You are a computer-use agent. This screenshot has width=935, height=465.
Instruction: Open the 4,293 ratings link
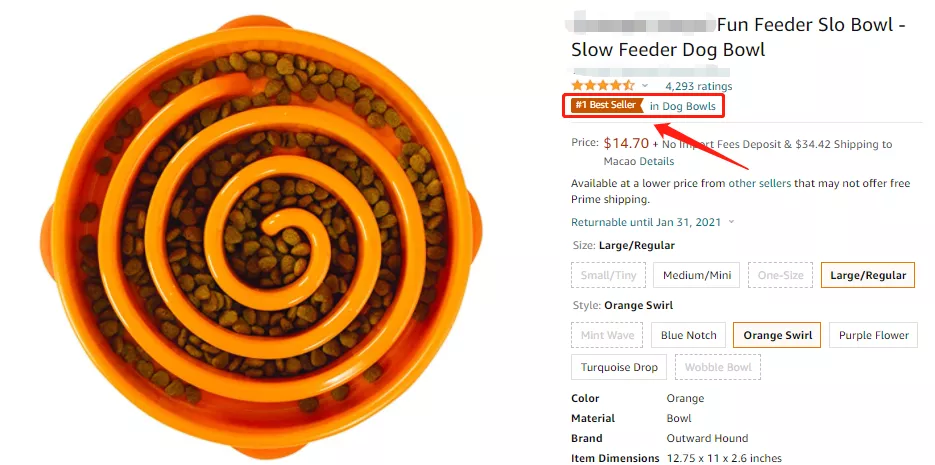[698, 86]
